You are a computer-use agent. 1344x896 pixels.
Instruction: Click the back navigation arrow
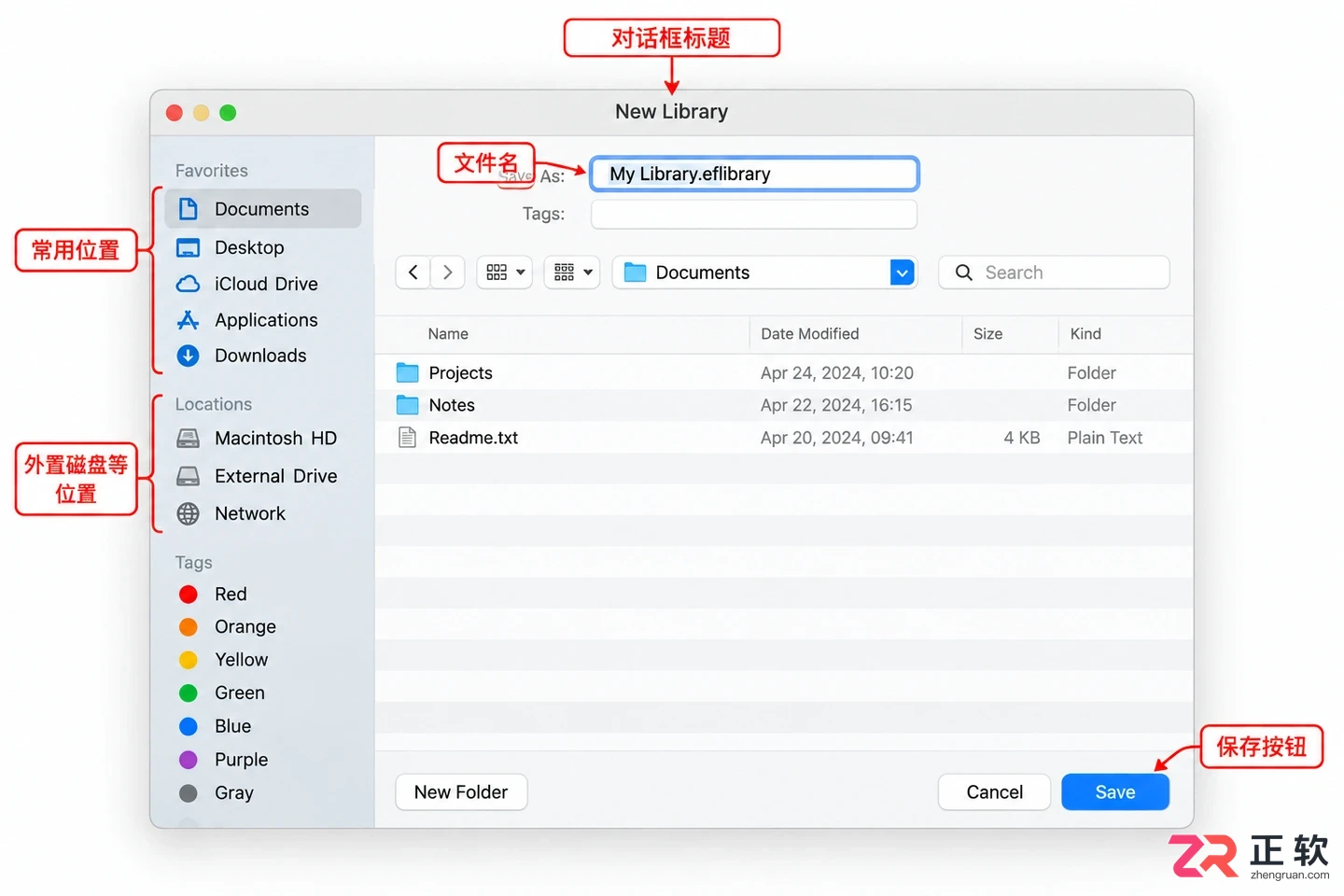(x=413, y=273)
